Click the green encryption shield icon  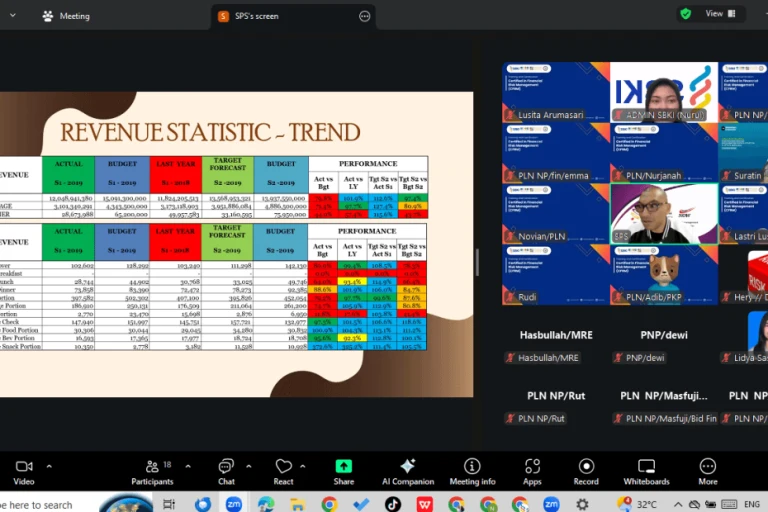tap(686, 14)
